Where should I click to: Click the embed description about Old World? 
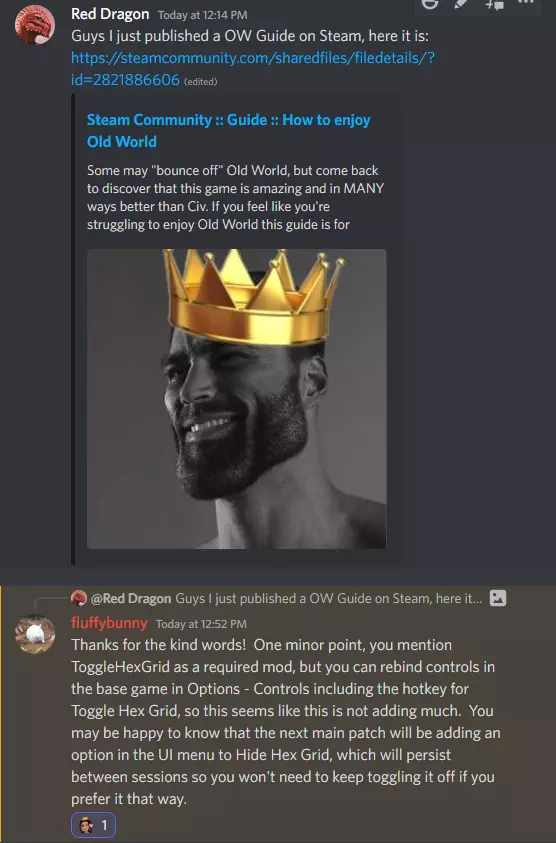tap(236, 197)
